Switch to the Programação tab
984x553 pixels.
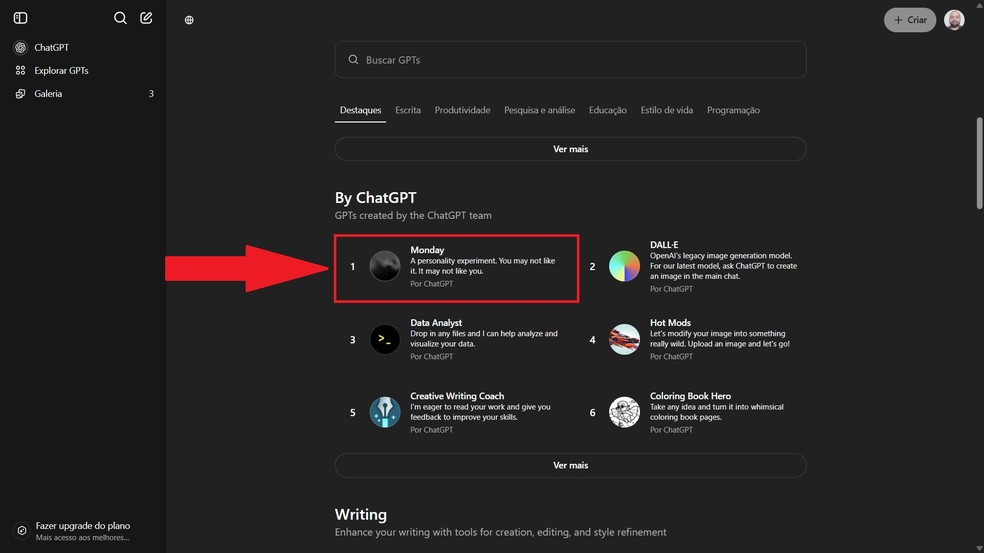tap(733, 110)
